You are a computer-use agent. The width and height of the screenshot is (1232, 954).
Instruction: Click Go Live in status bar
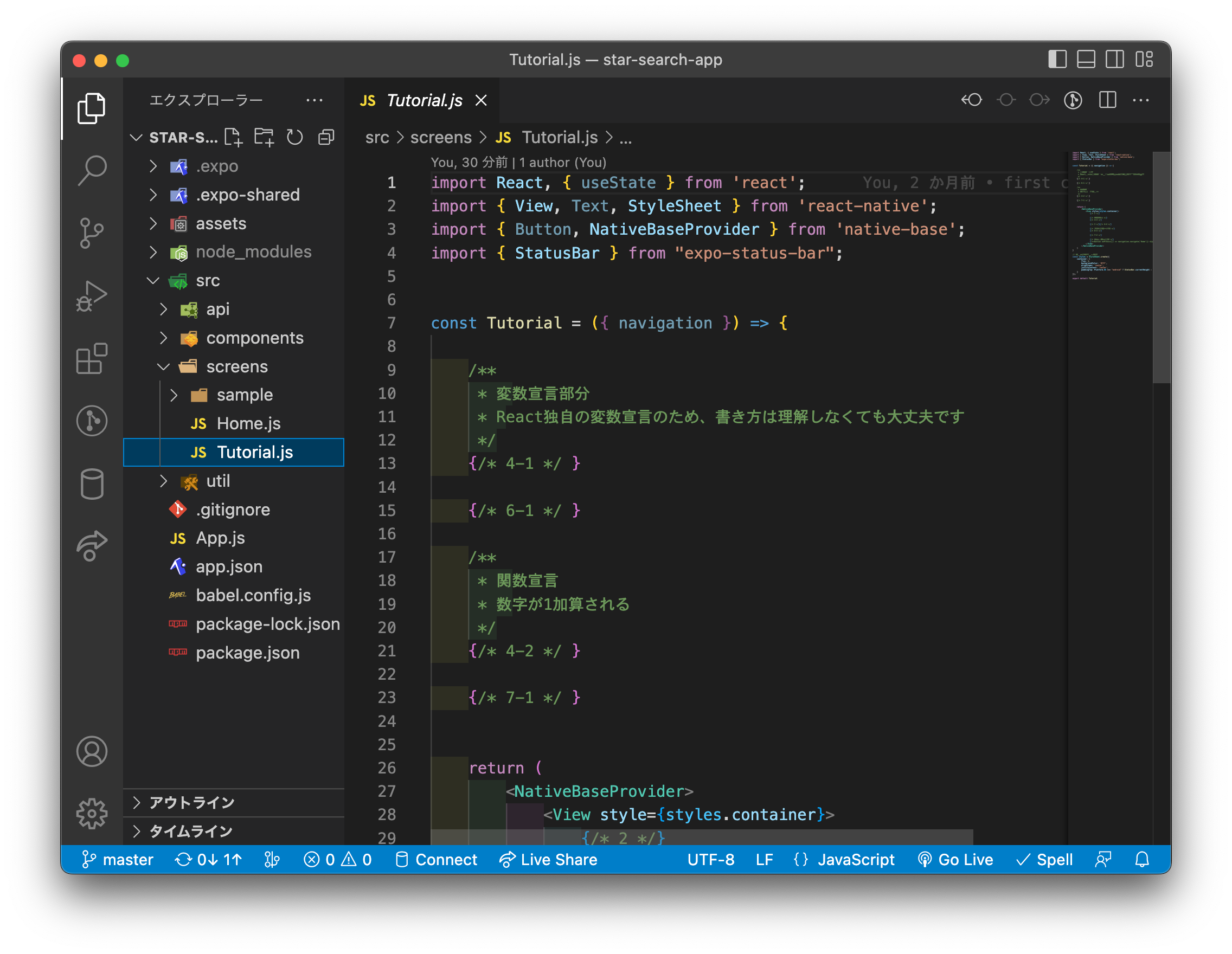[x=955, y=859]
